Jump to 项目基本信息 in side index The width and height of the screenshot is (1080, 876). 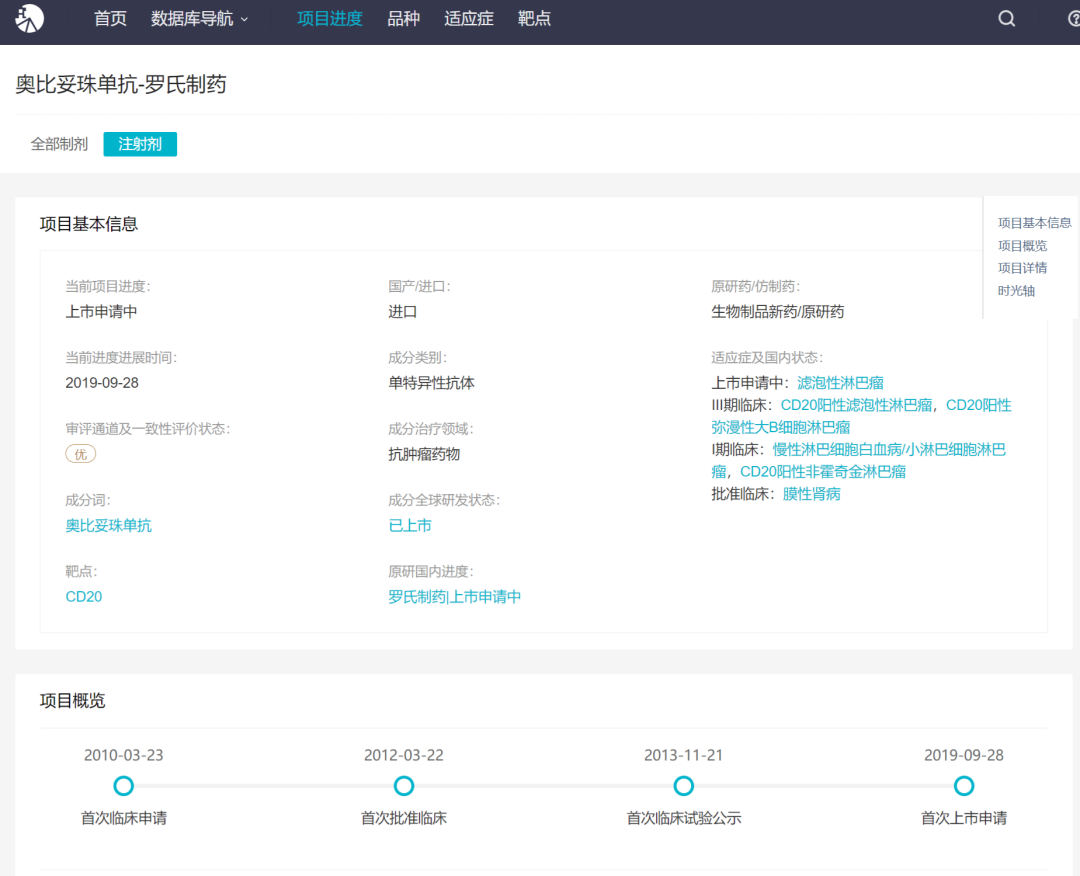1035,223
